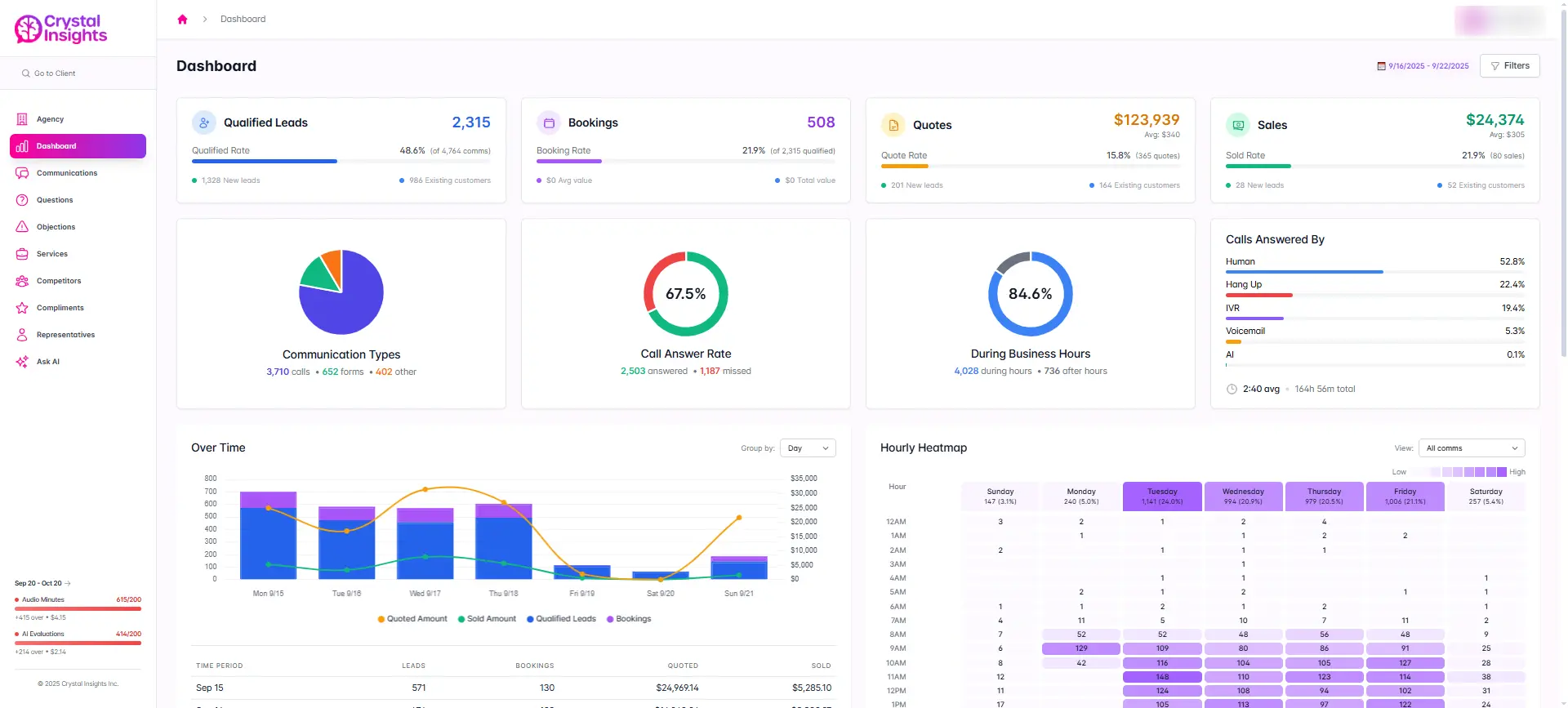Click the Quotes document icon
The width and height of the screenshot is (1568, 708).
(x=893, y=125)
